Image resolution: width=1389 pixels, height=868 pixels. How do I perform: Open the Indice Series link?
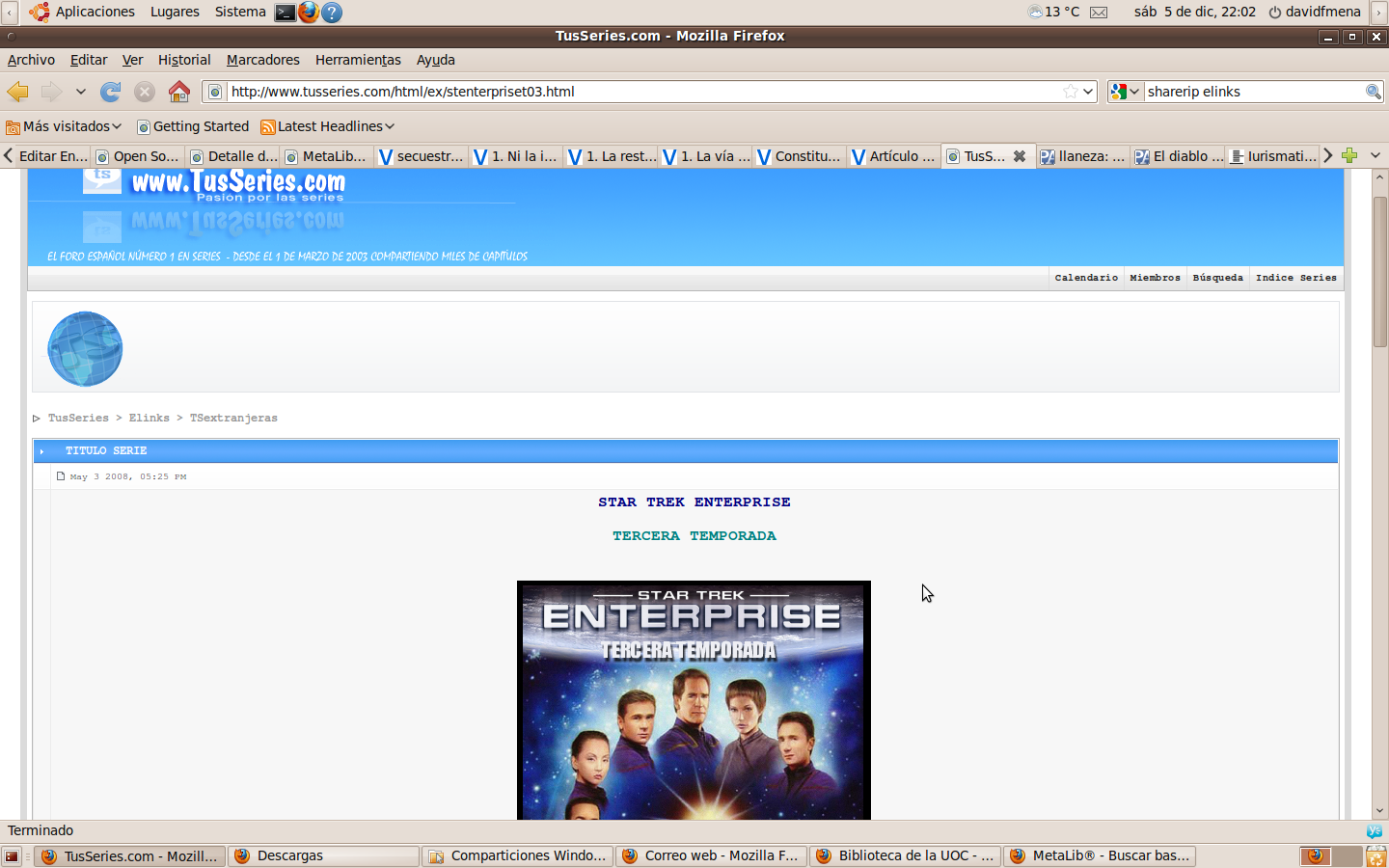(x=1295, y=278)
